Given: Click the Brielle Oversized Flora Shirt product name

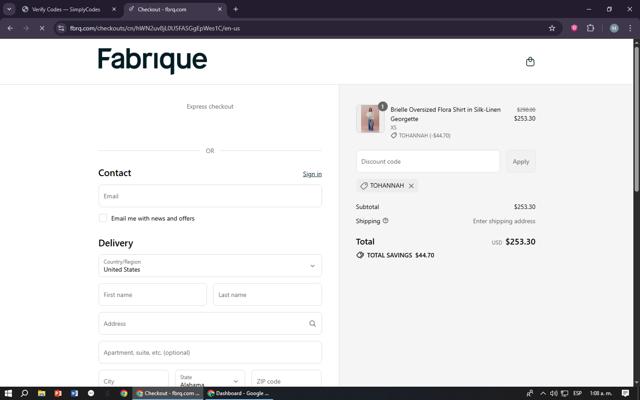Looking at the screenshot, I should [x=445, y=114].
